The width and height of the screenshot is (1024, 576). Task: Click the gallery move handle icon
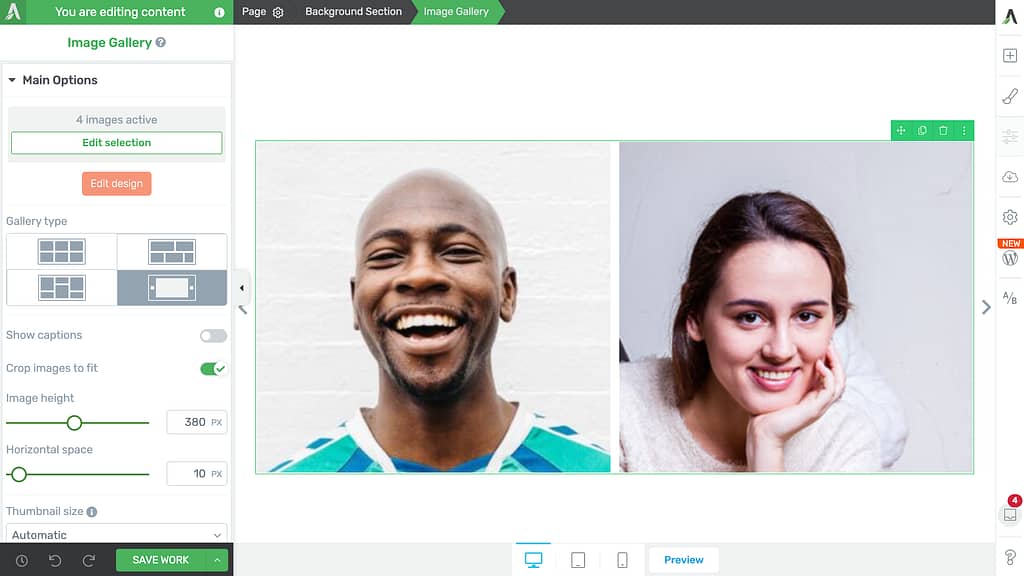tap(901, 131)
